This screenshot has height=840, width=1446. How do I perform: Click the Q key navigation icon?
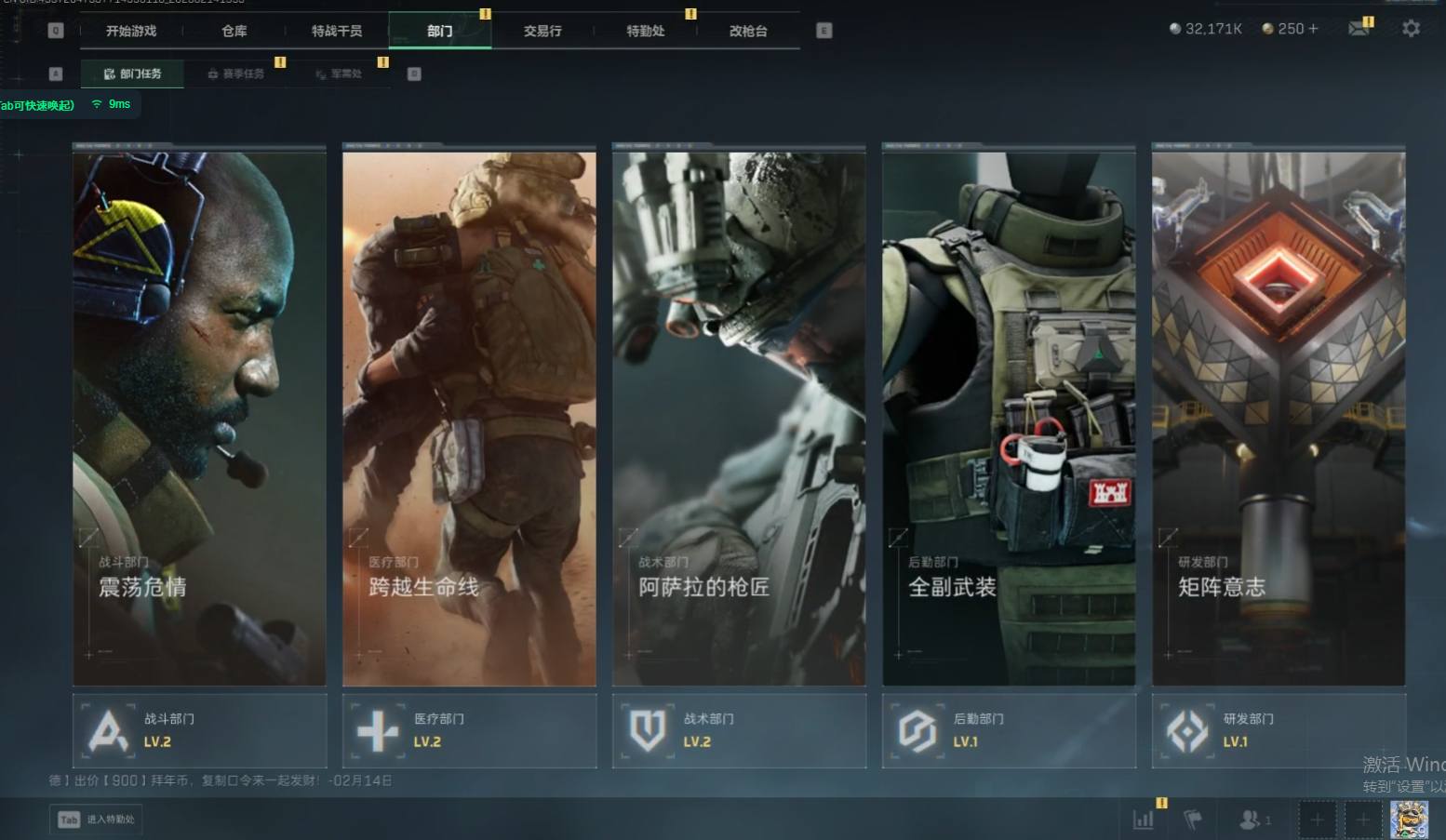click(56, 31)
